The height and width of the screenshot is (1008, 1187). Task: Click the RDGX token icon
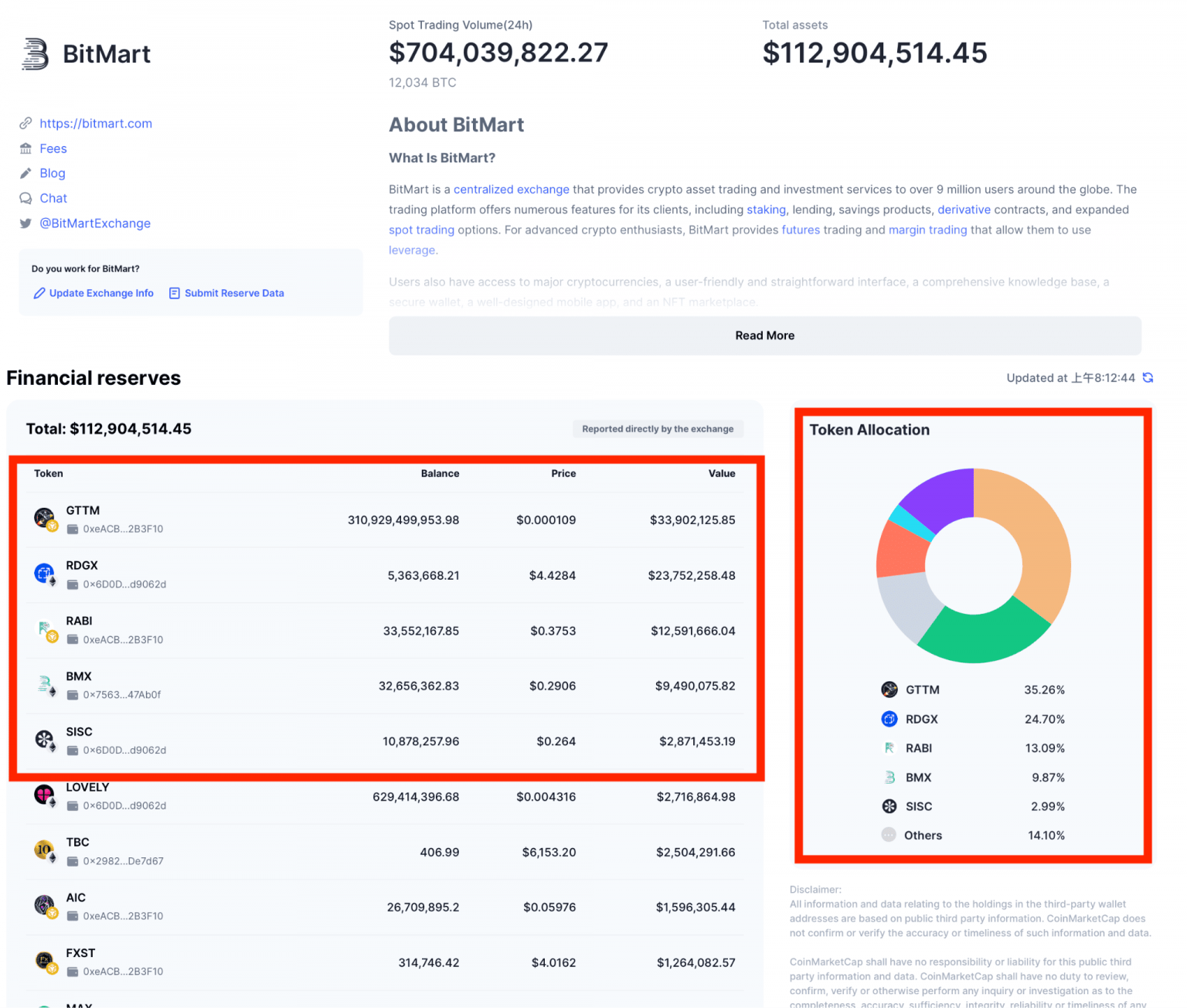[x=44, y=572]
